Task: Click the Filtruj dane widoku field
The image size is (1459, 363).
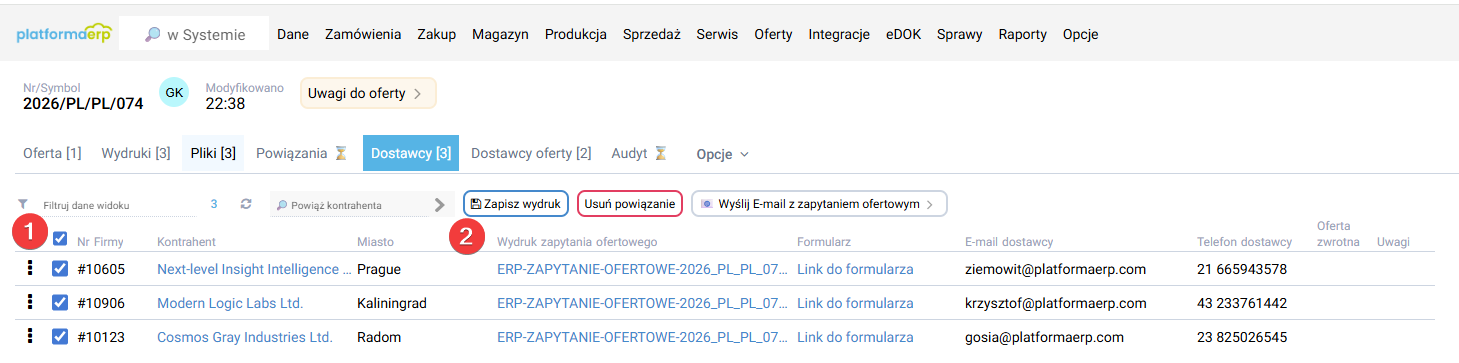Action: (x=118, y=205)
